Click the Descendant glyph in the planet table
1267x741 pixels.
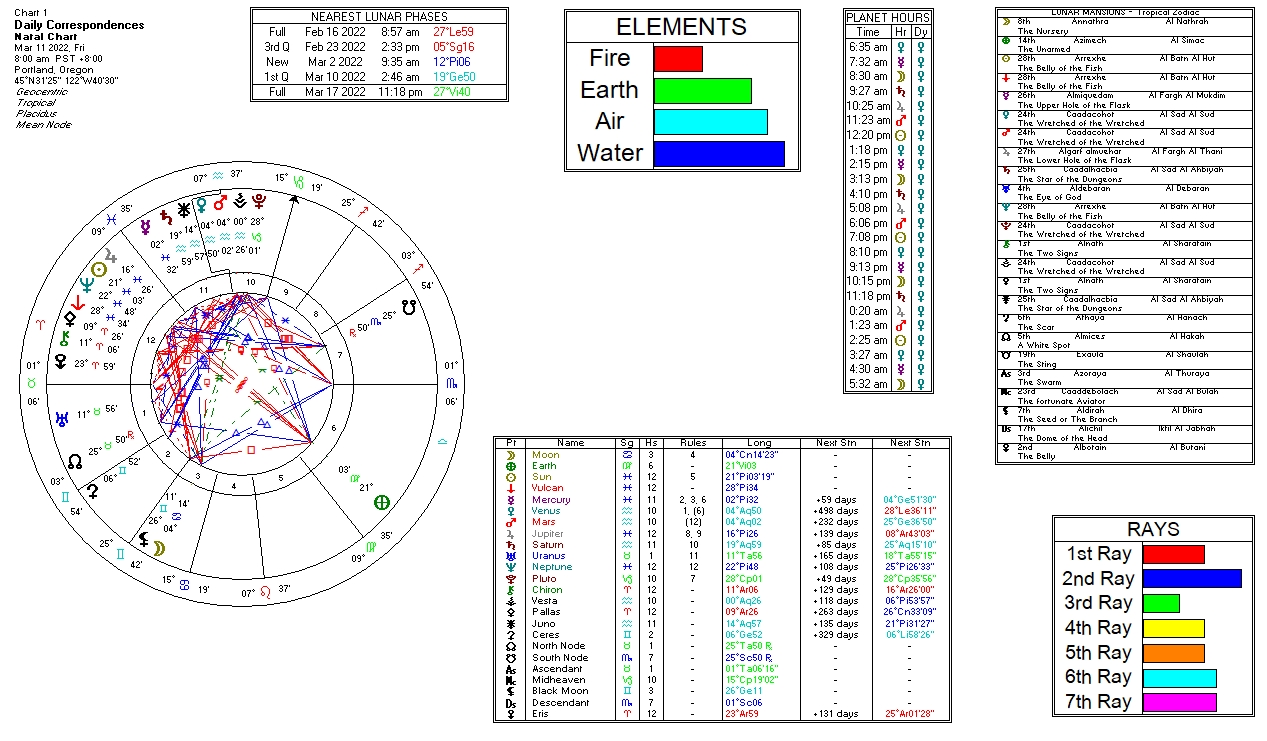point(510,703)
